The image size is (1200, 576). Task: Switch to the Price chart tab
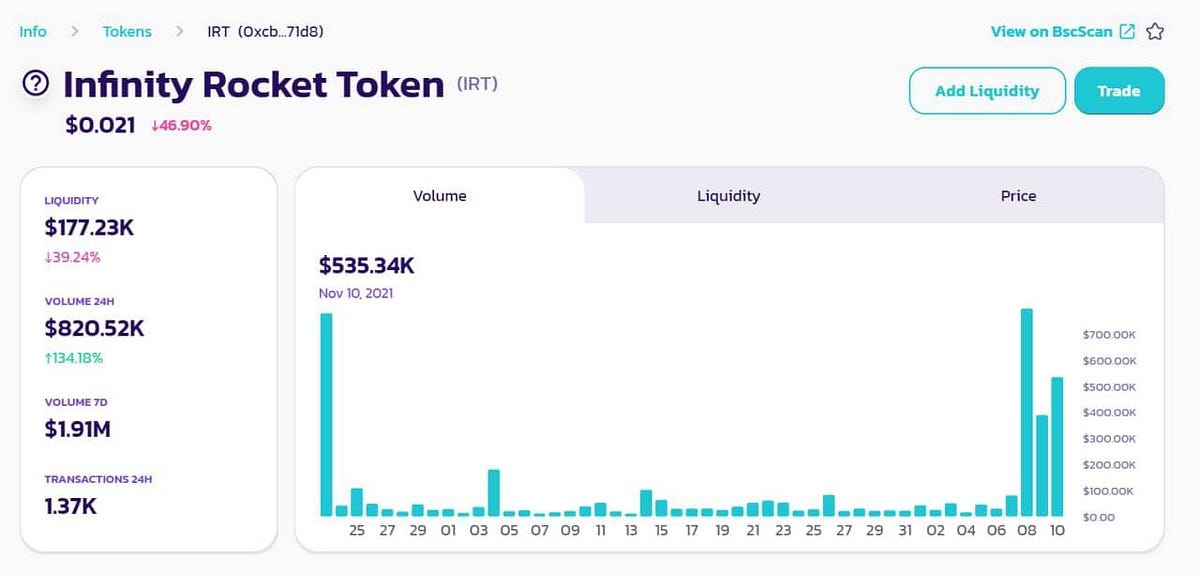1018,196
